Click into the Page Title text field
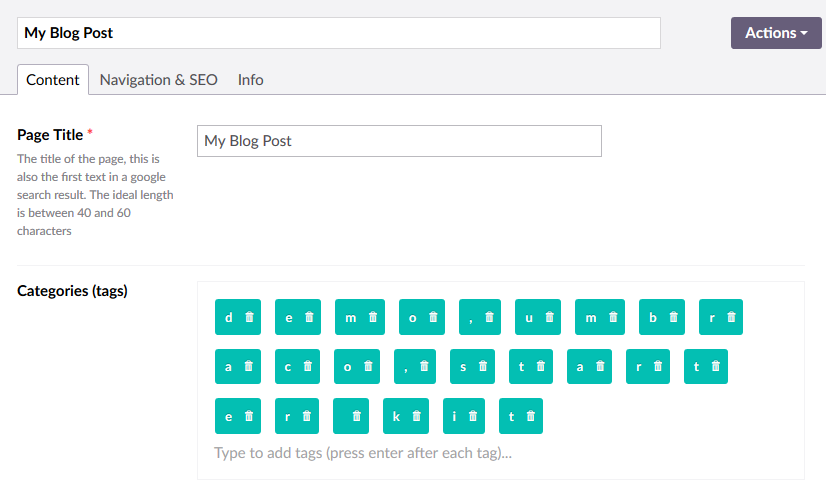Screen dimensions: 826x490 point(399,141)
